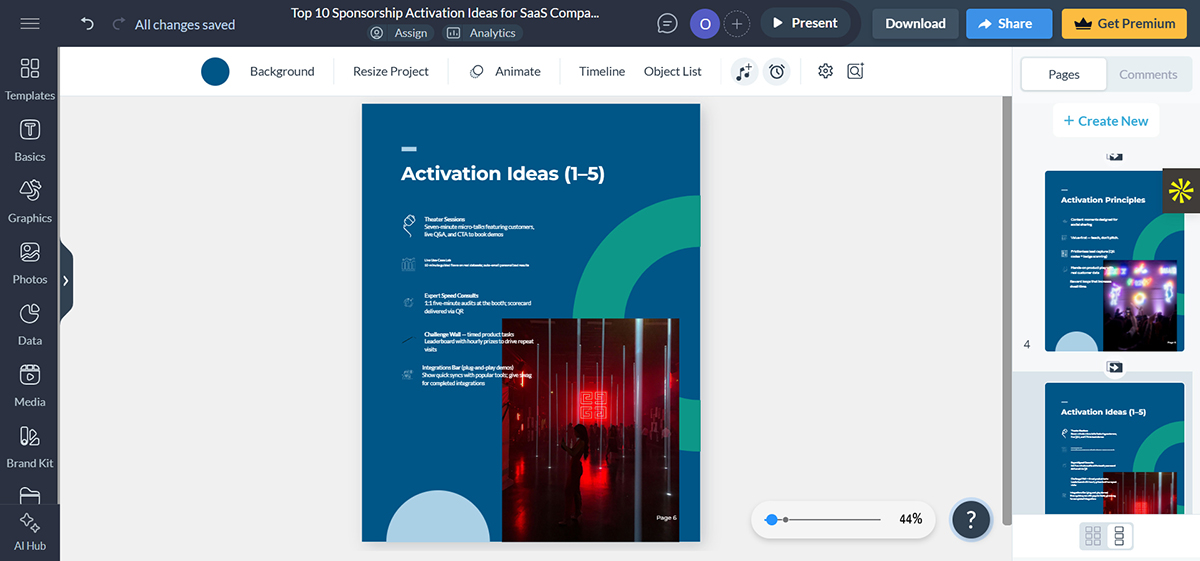Viewport: 1200px width, 561px height.
Task: Click the Share button
Action: (1009, 23)
